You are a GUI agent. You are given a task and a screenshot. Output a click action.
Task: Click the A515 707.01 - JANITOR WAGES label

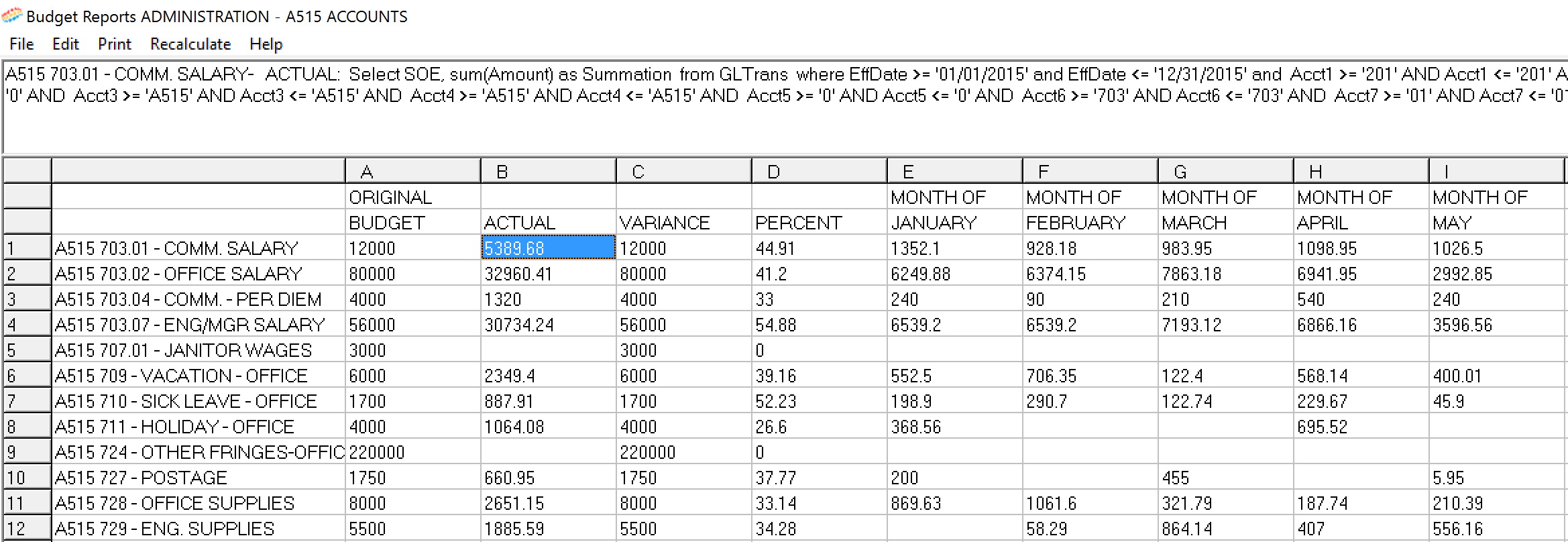click(x=199, y=349)
